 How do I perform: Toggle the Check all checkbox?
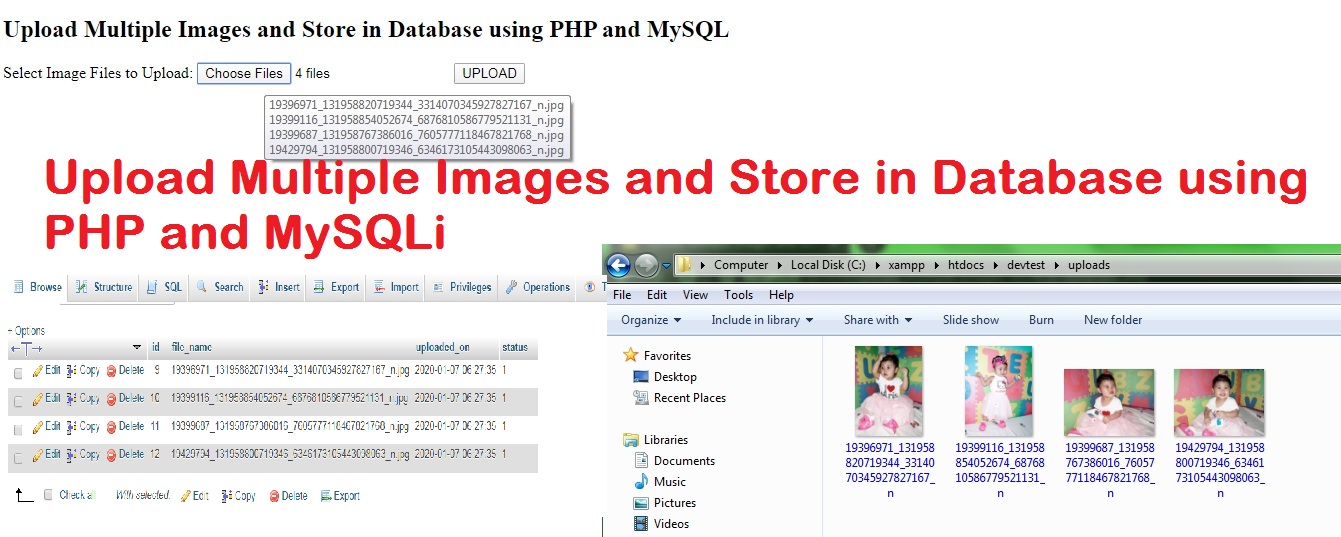point(48,496)
